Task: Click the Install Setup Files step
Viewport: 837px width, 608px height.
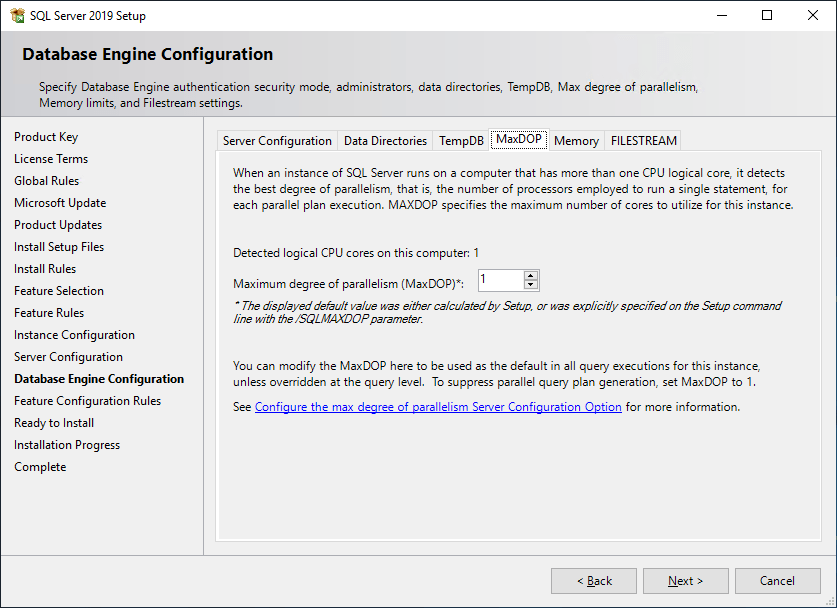Action: click(x=59, y=247)
